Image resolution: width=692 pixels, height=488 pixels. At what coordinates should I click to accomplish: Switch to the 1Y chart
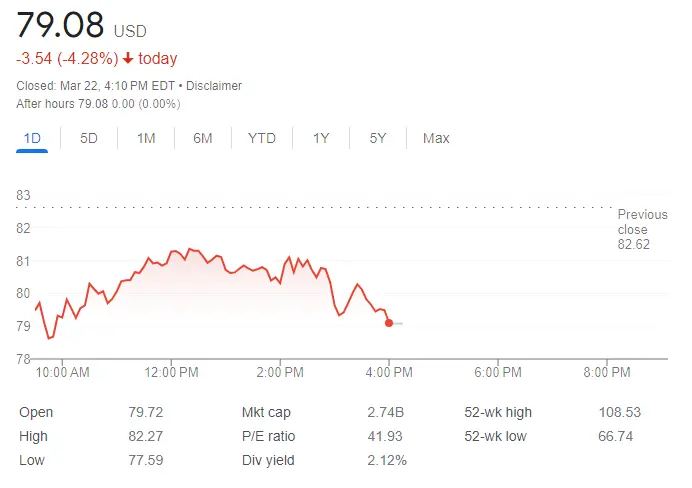(321, 139)
